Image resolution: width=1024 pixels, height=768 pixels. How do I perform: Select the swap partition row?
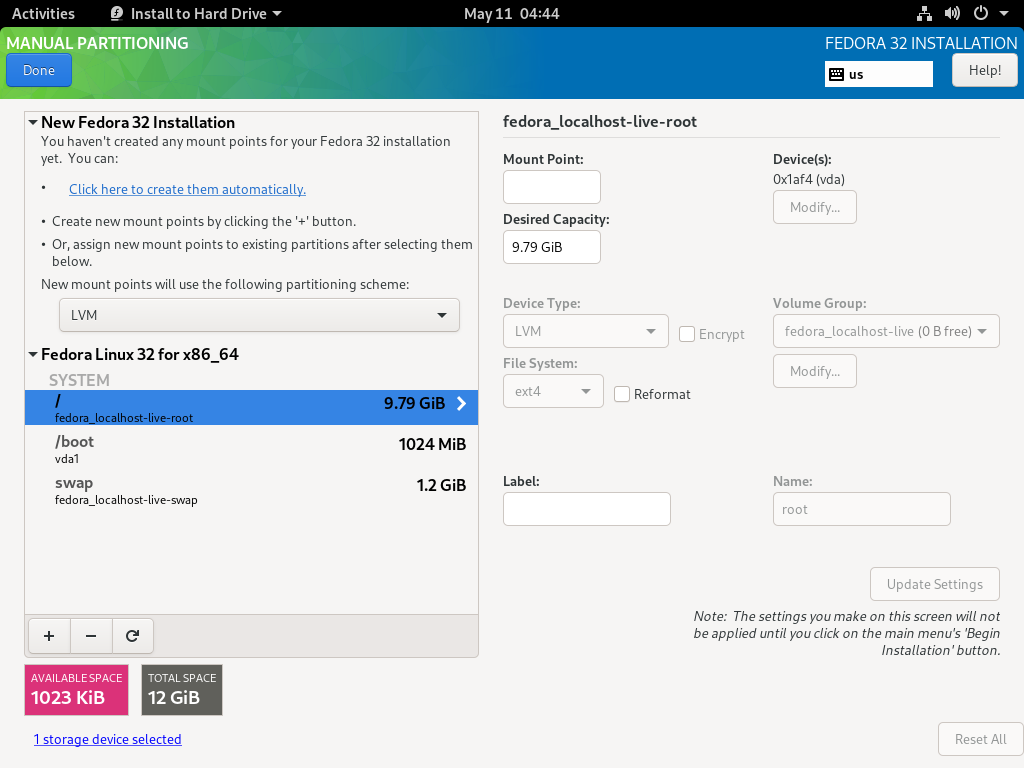251,490
